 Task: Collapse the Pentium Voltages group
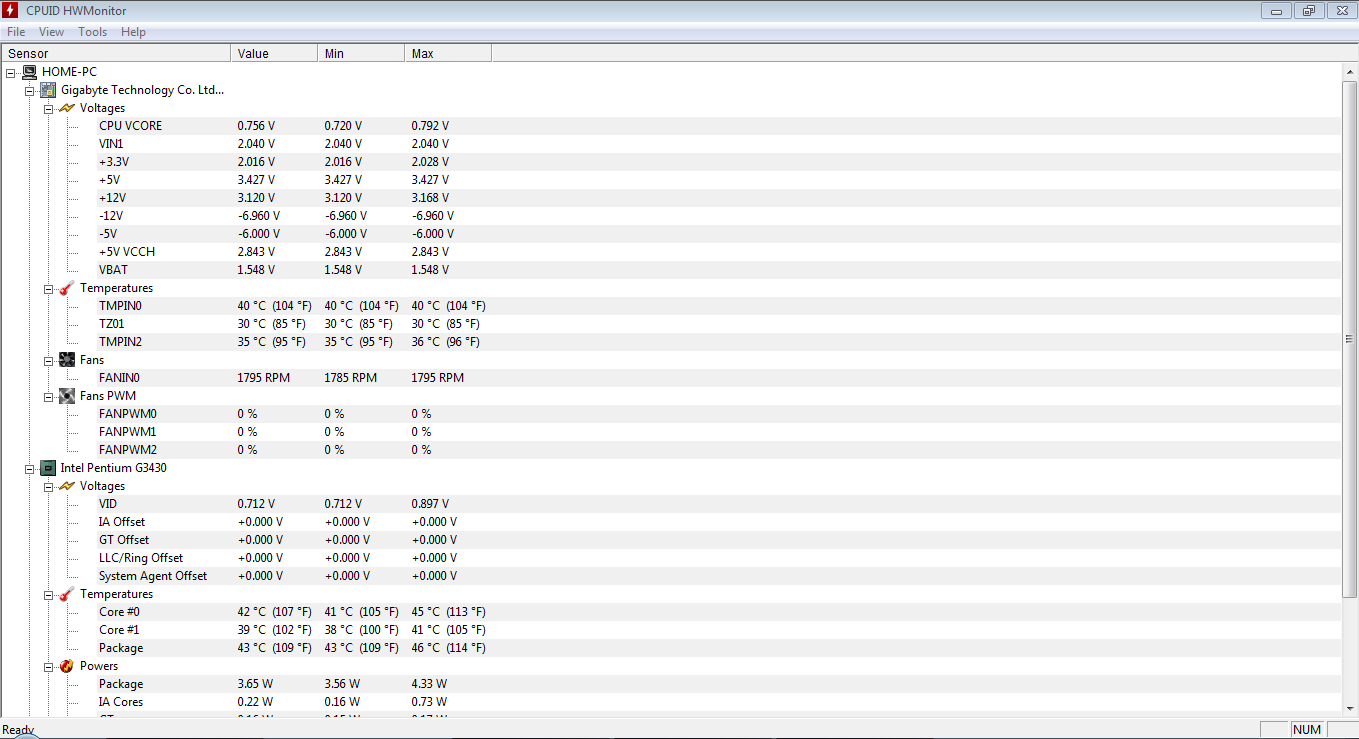point(48,486)
